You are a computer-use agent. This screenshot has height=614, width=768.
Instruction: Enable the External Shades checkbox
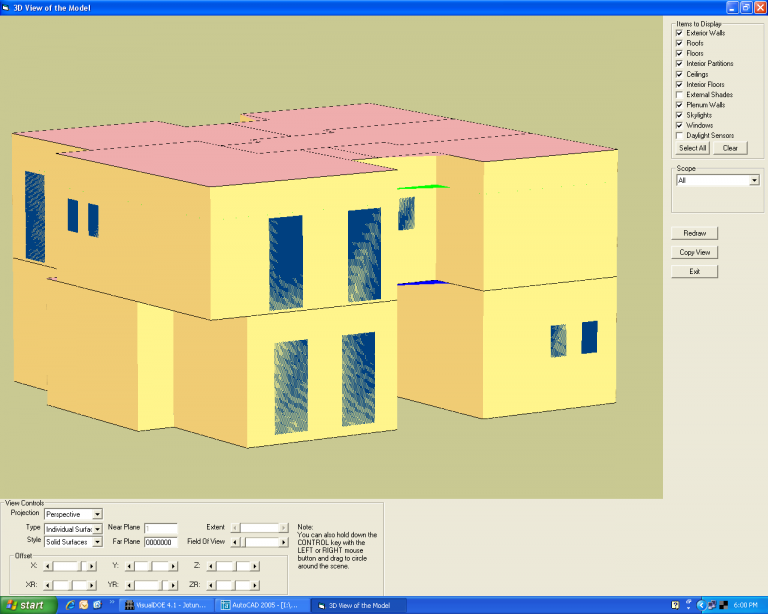pyautogui.click(x=680, y=95)
